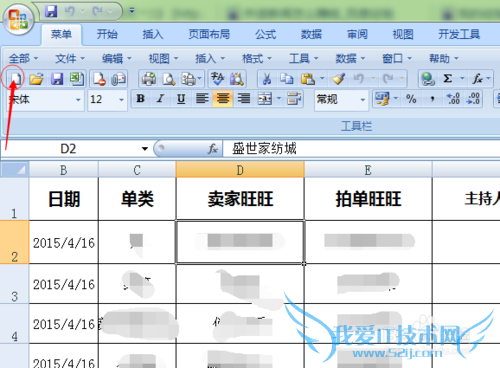Click the Research clipboard magnifier icon

tap(237, 79)
